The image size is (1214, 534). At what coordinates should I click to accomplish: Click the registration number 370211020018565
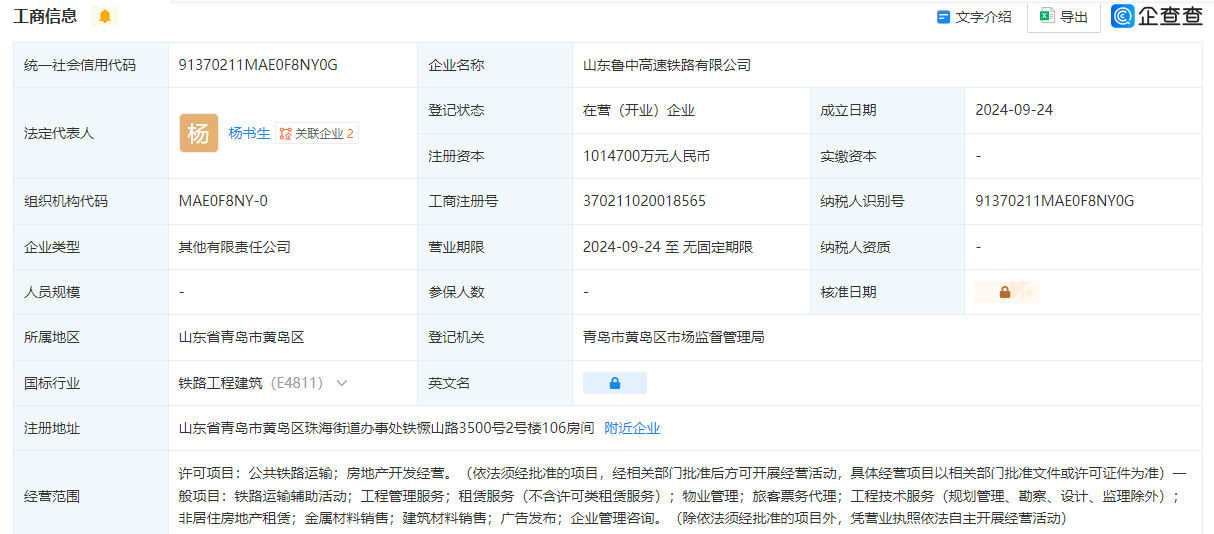644,201
